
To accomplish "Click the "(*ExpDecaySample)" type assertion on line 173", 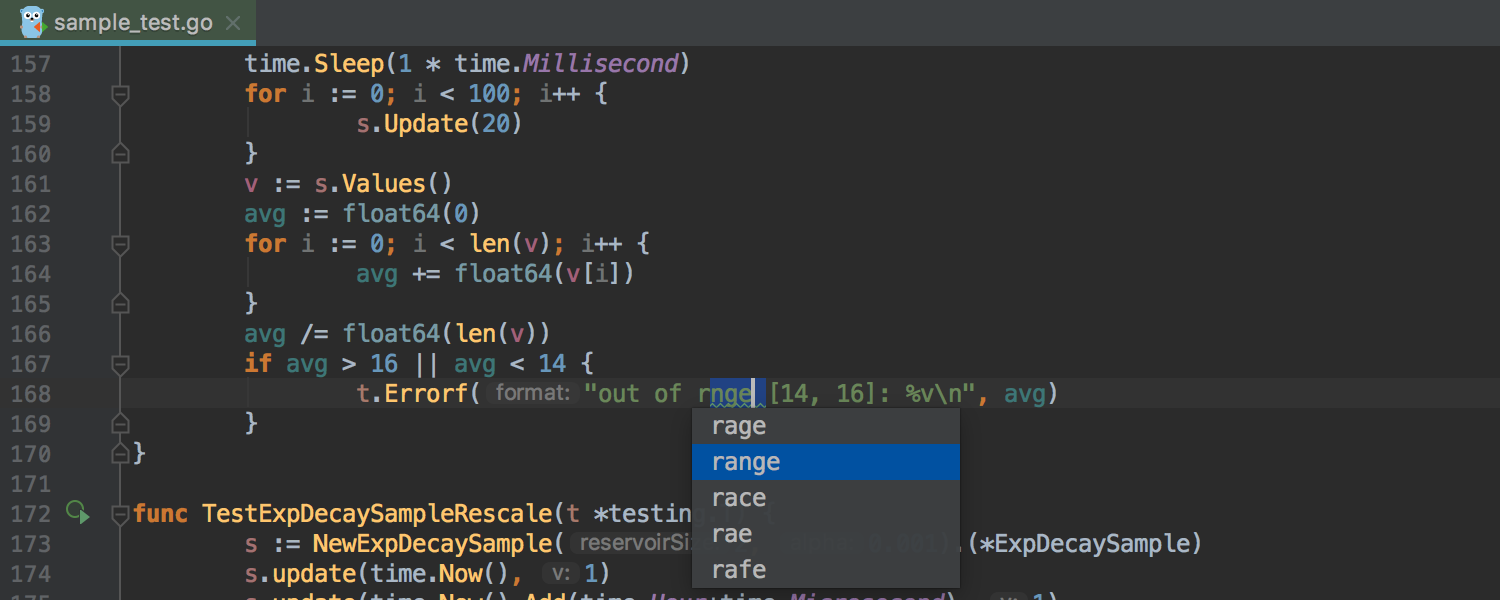I will (1083, 544).
